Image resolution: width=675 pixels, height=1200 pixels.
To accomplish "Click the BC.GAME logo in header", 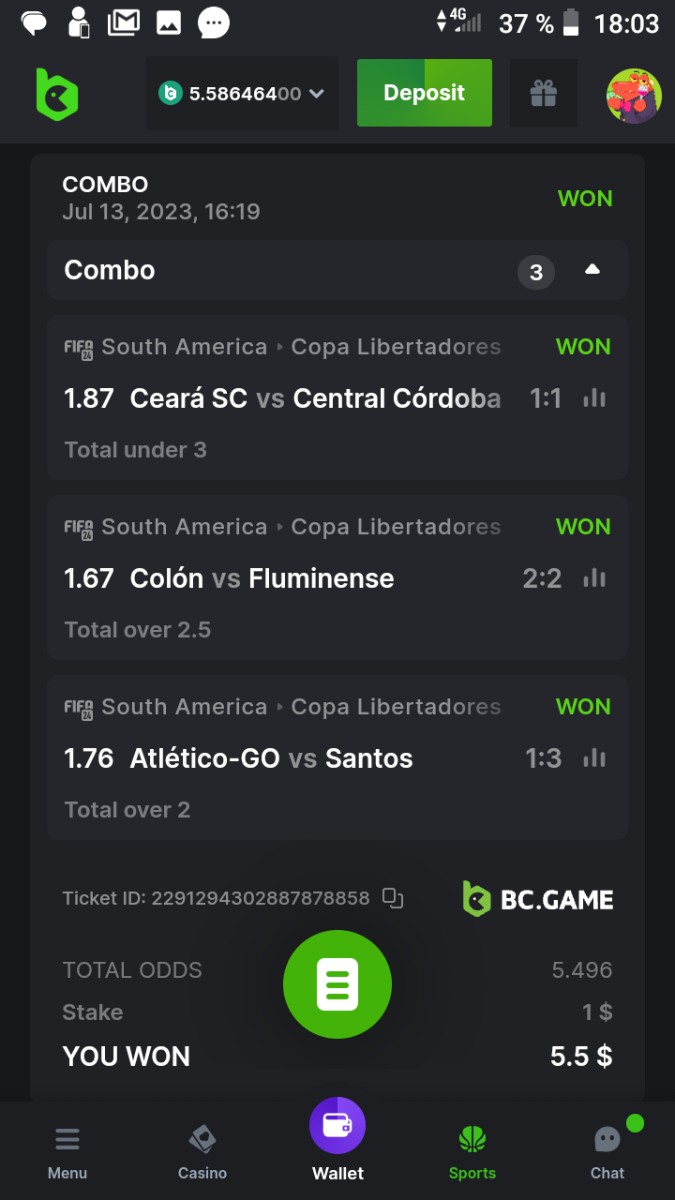I will (57, 94).
